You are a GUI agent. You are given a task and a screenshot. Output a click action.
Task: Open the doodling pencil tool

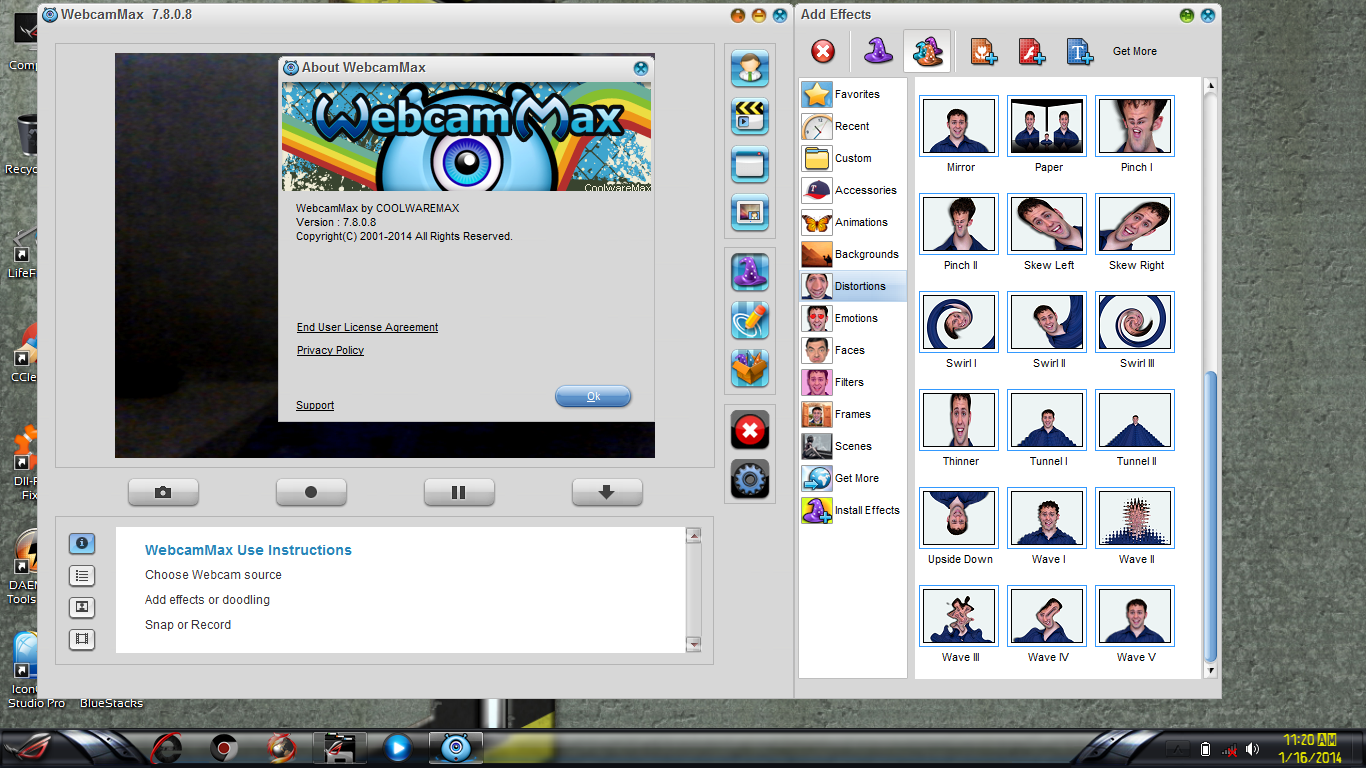[749, 320]
